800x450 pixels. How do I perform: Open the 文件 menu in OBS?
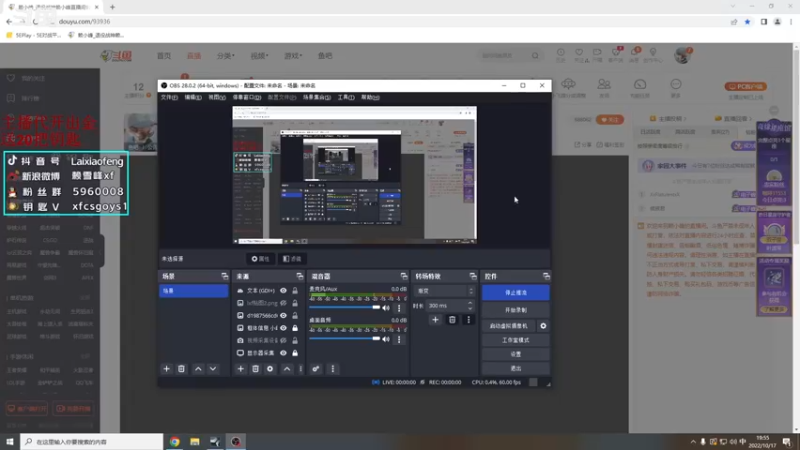(169, 97)
